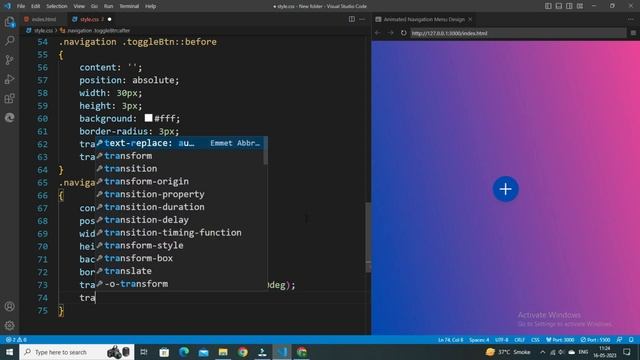The width and height of the screenshot is (640, 360).
Task: Open the Run menu
Action: [108, 6]
